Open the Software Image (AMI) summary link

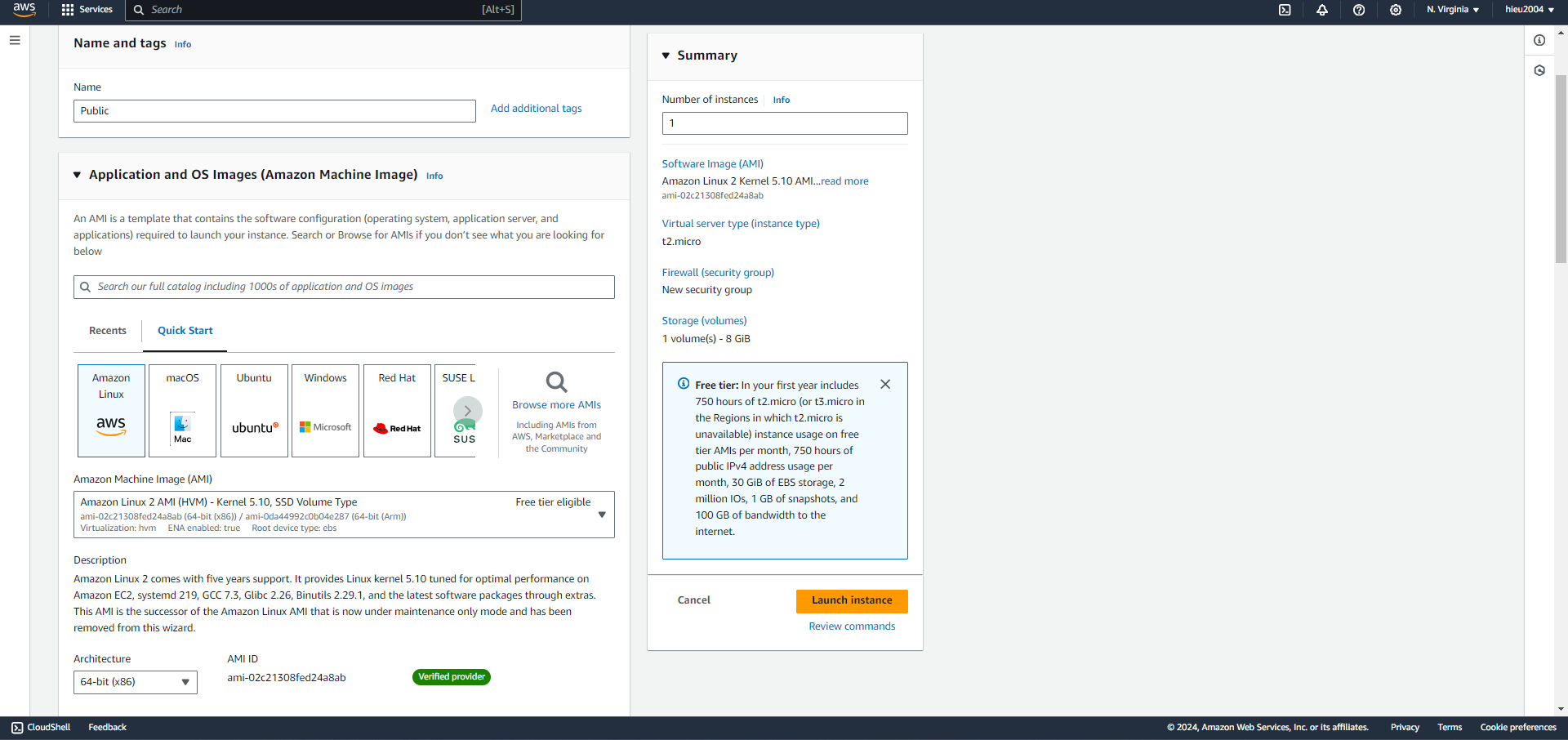[x=713, y=164]
